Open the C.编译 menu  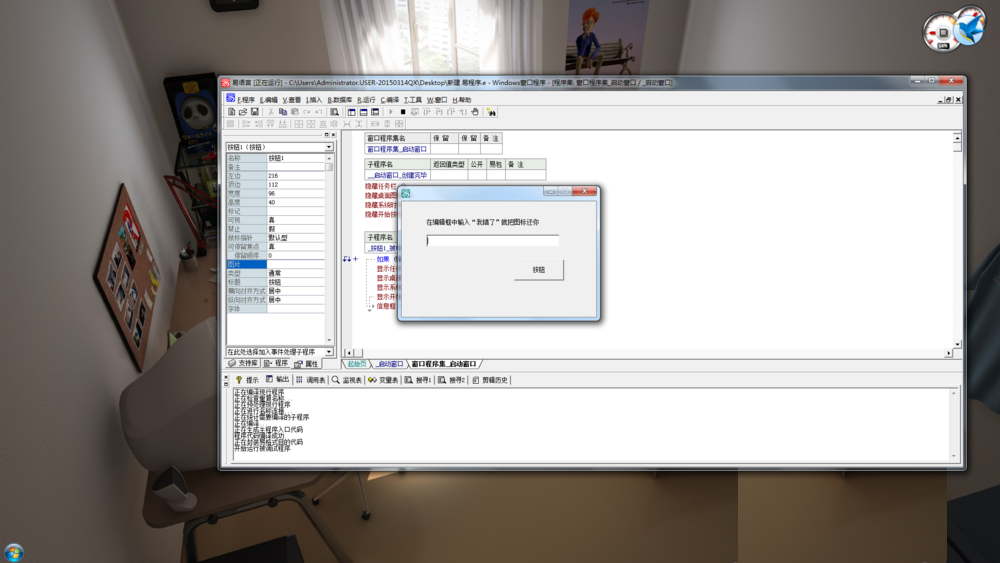[x=390, y=100]
